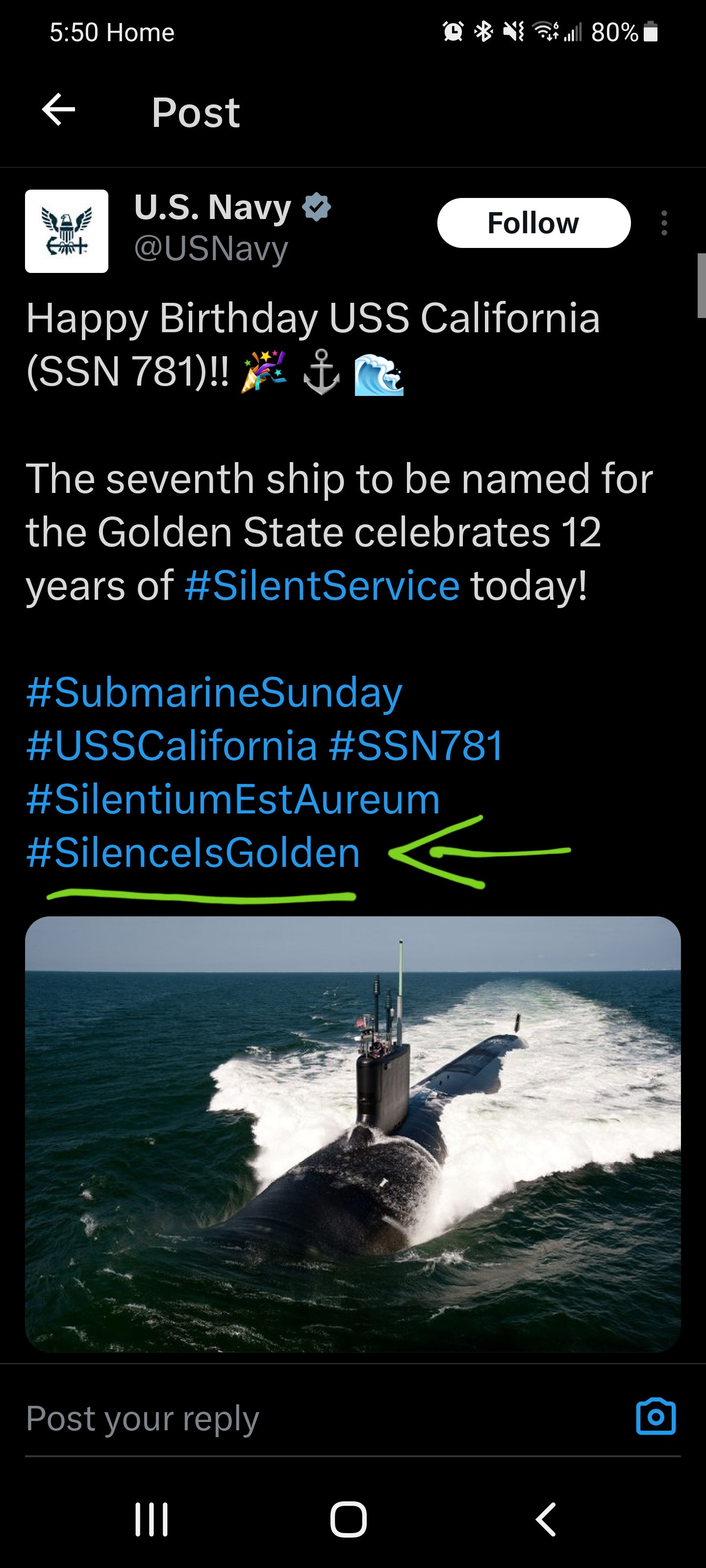Tap the battery indicator in the status bar

(x=651, y=32)
